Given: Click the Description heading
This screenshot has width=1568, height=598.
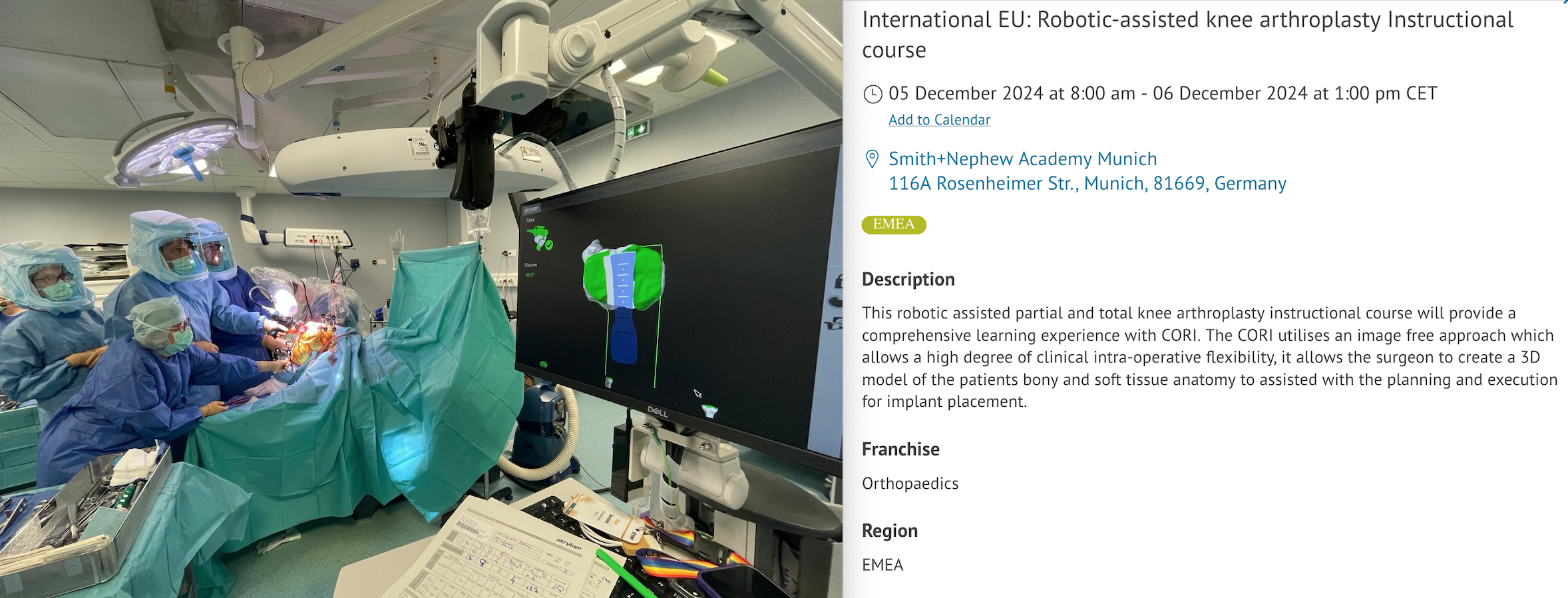Looking at the screenshot, I should (908, 280).
